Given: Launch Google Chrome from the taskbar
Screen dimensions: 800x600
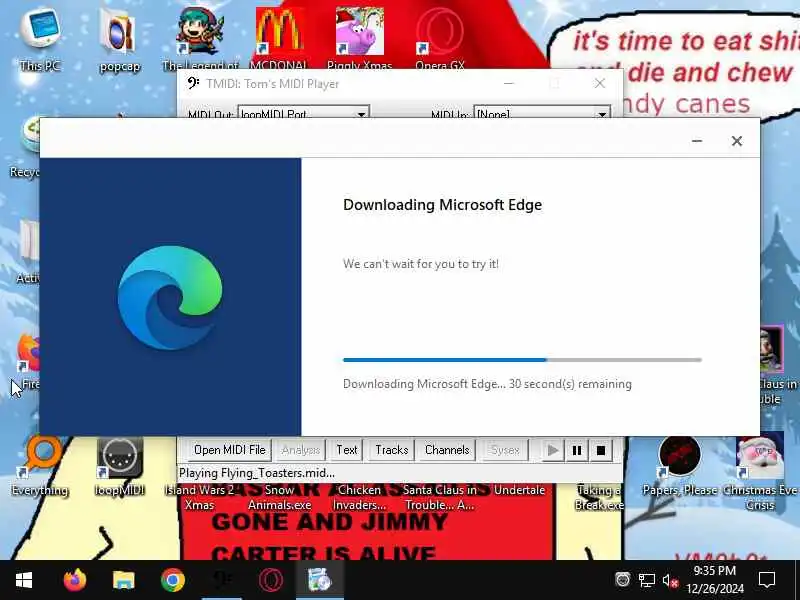Looking at the screenshot, I should click(172, 580).
